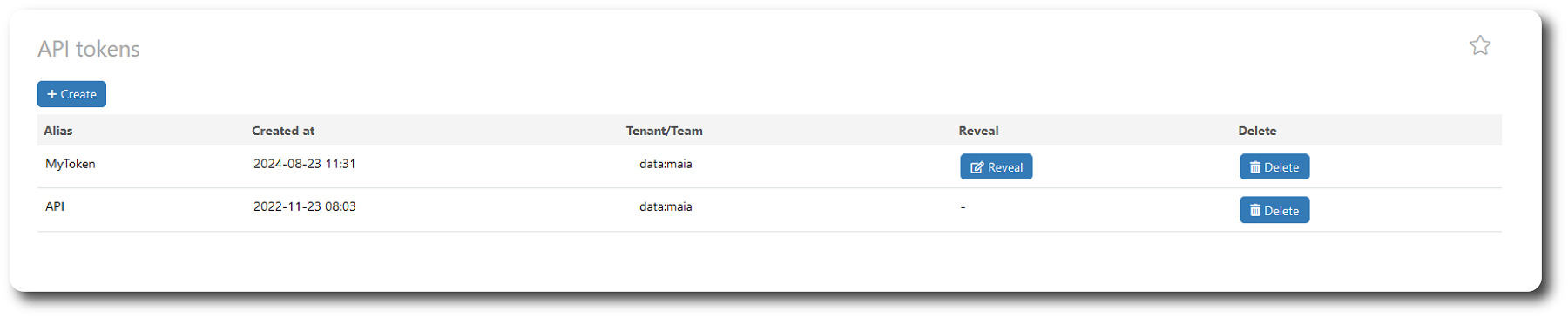Image resolution: width=1568 pixels, height=318 pixels.
Task: Click the API tokens heading
Action: pos(89,49)
